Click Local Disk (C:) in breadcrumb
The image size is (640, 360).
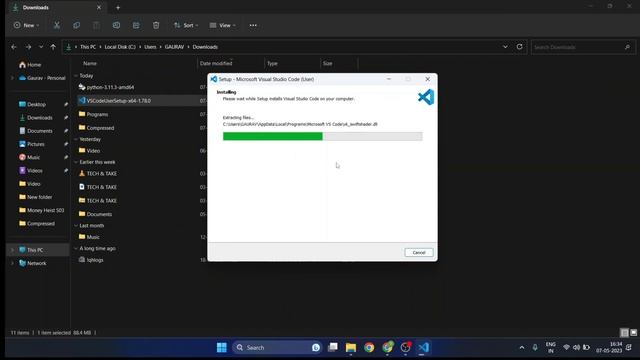pyautogui.click(x=120, y=47)
